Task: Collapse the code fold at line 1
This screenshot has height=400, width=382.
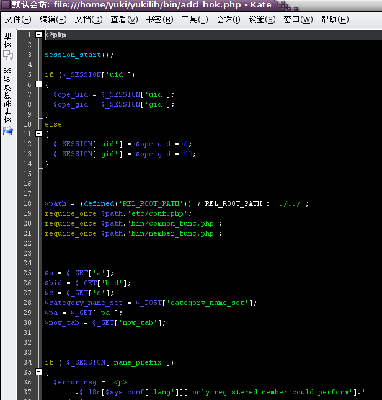Action: (39, 35)
